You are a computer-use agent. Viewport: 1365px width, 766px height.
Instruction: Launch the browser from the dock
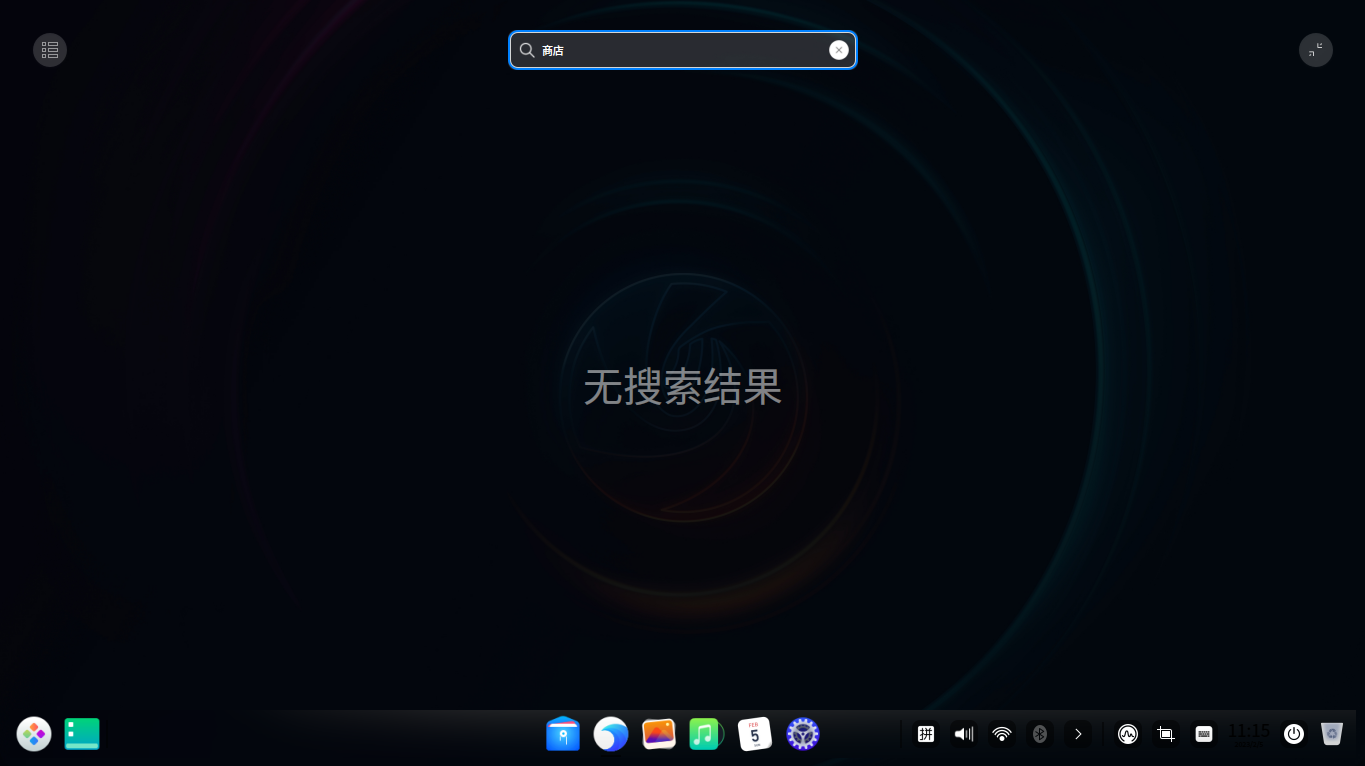[611, 734]
